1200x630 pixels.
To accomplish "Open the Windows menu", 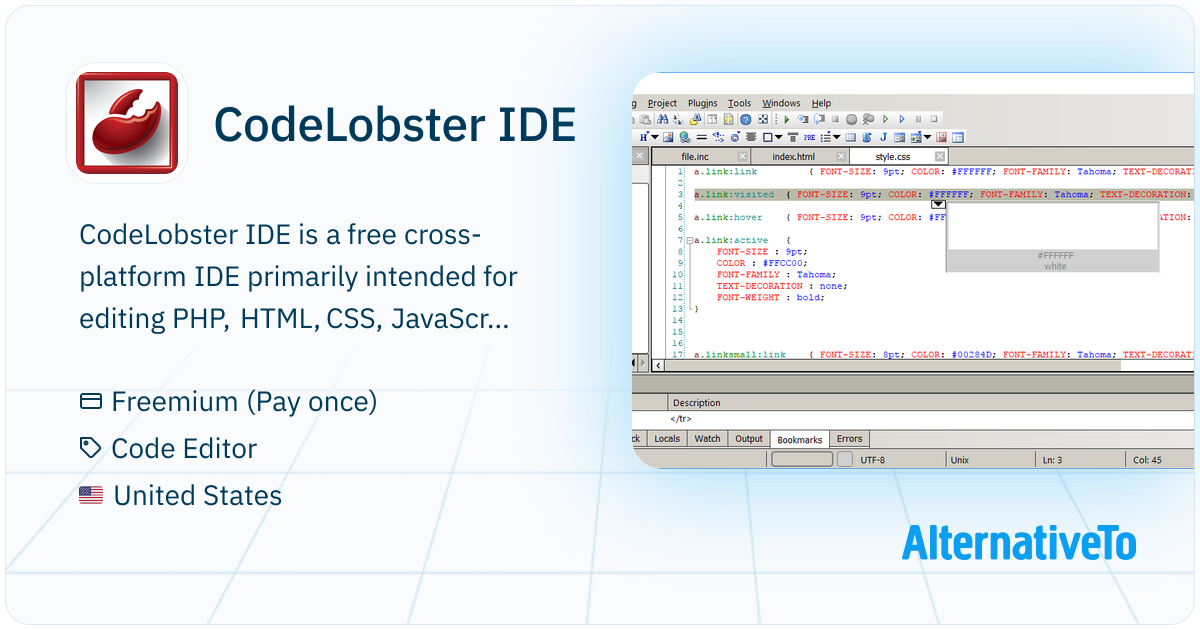I will (781, 103).
